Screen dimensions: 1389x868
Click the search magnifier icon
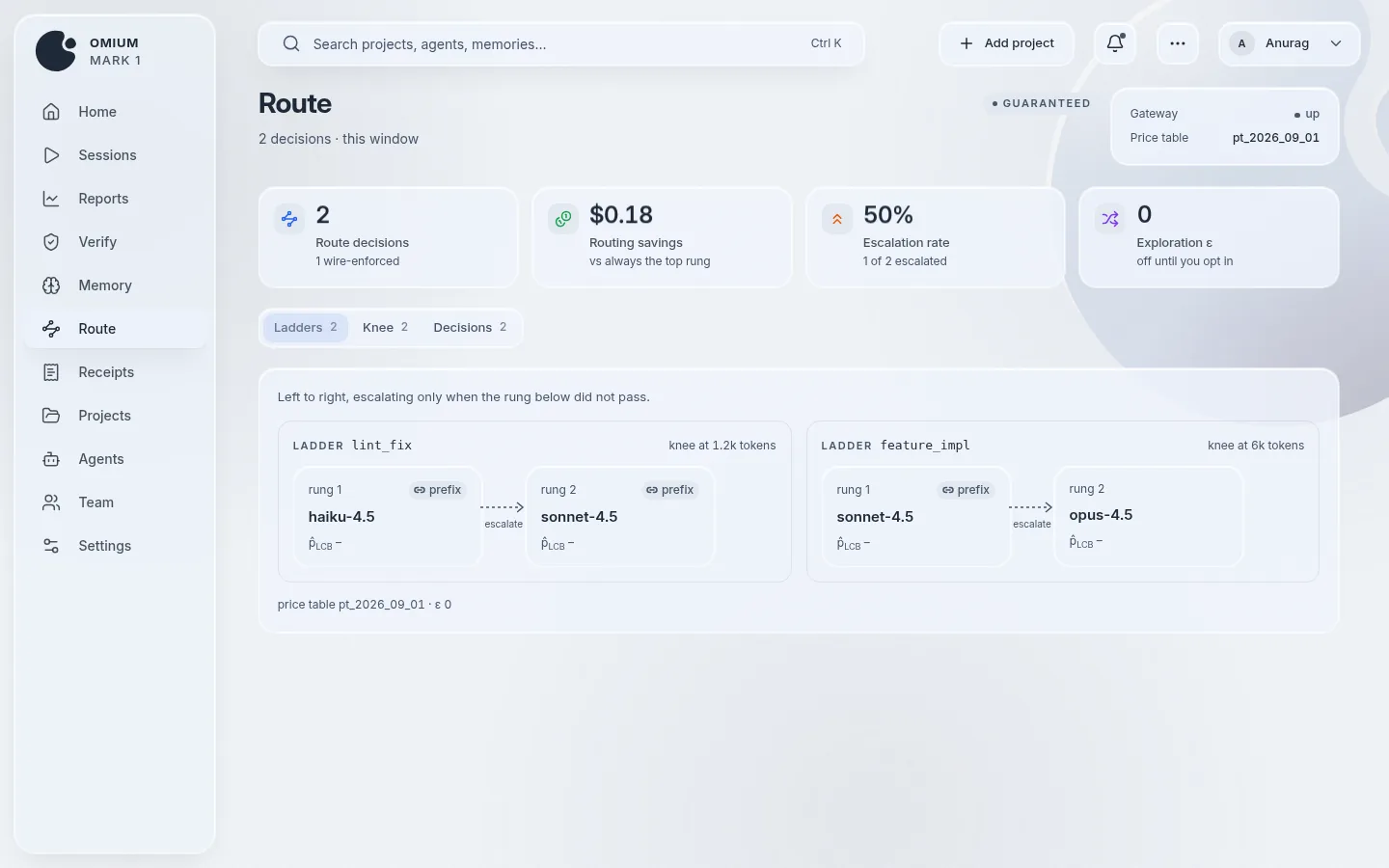click(290, 43)
